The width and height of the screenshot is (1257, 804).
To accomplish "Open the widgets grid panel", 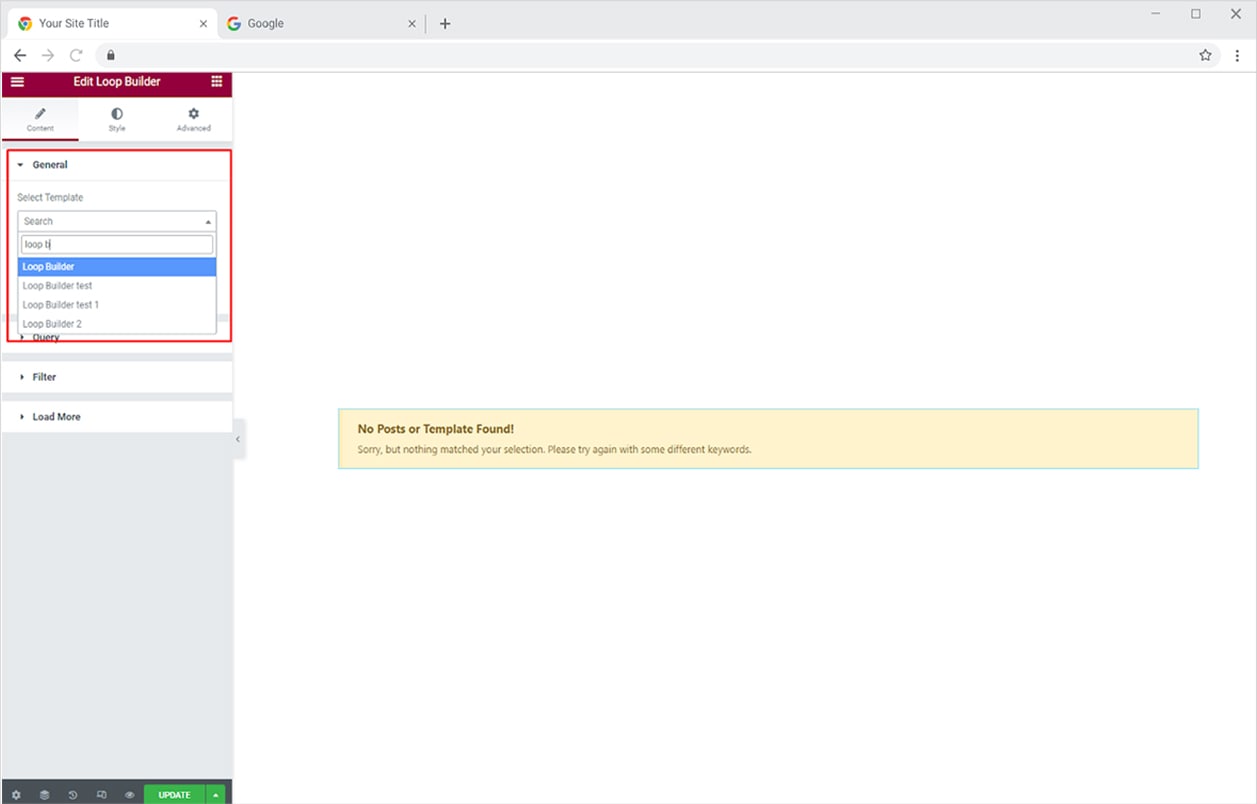I will [217, 82].
